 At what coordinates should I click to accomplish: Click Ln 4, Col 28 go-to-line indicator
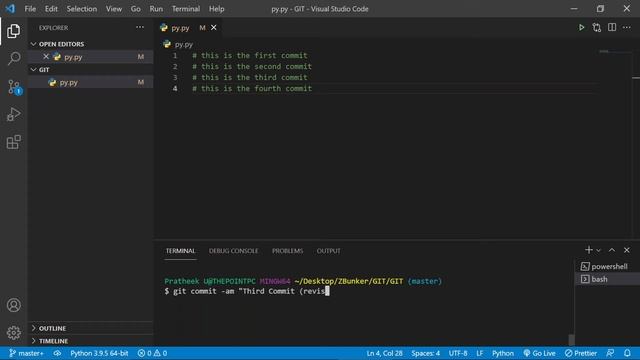(384, 353)
